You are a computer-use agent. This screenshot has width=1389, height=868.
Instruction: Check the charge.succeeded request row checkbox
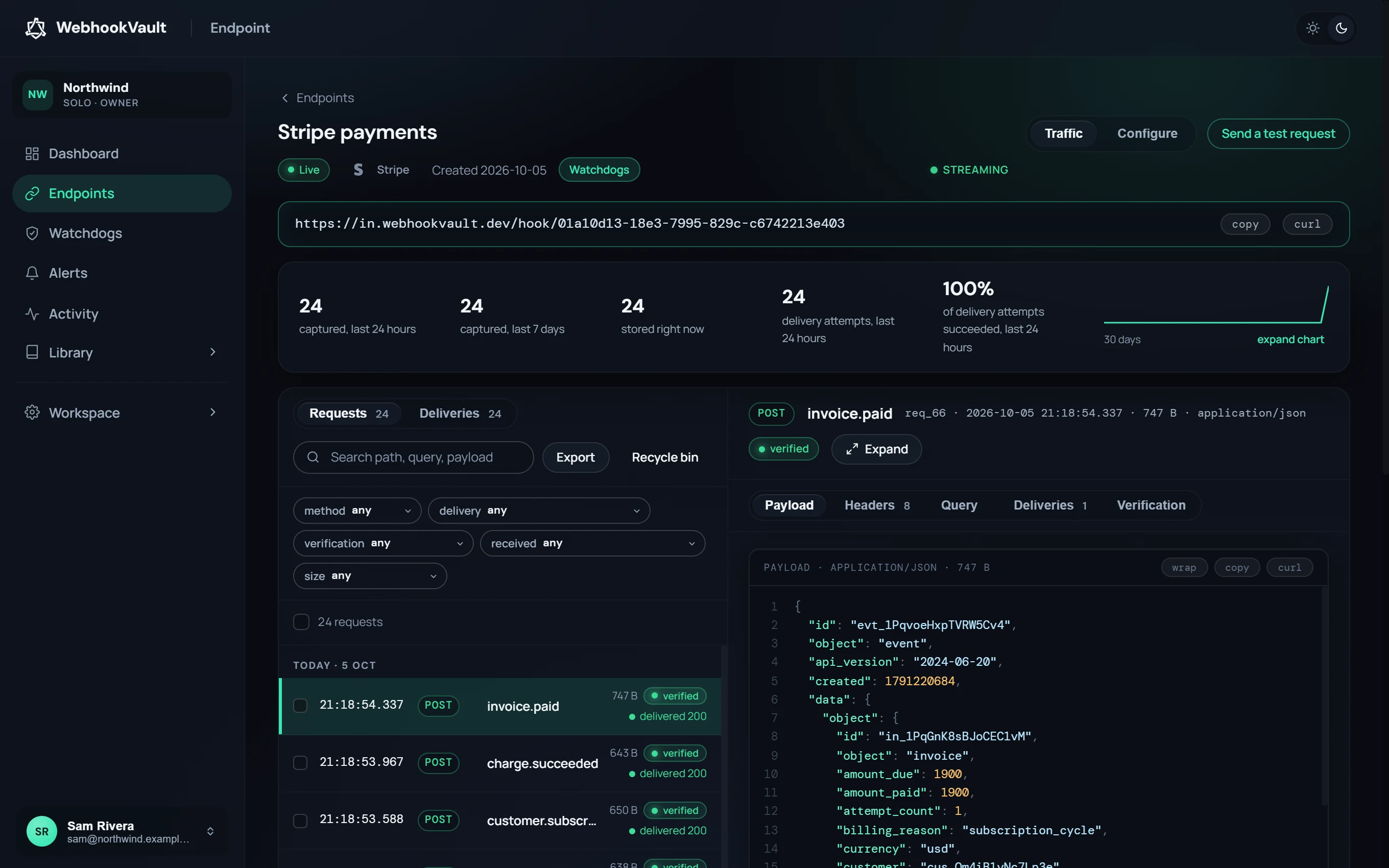coord(300,763)
